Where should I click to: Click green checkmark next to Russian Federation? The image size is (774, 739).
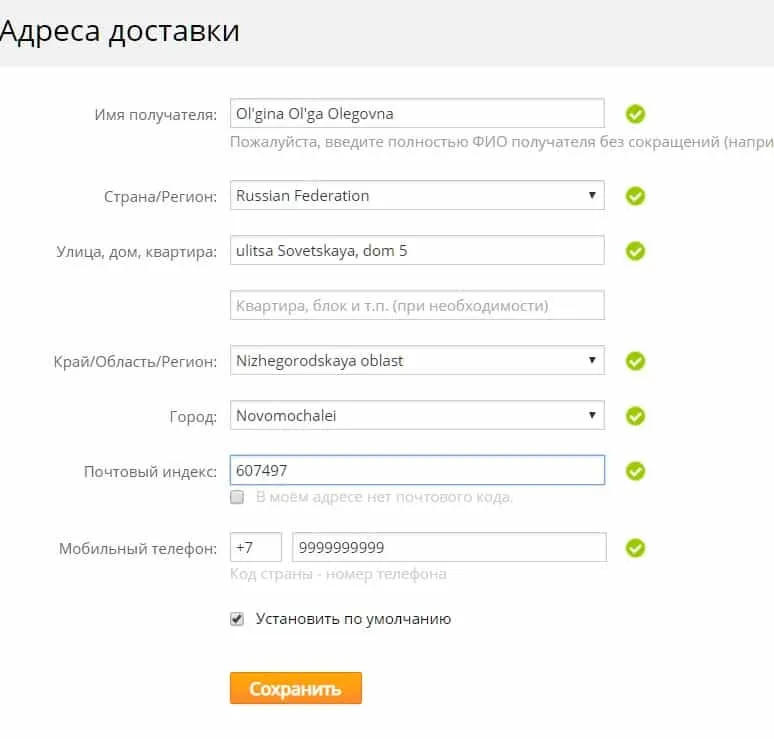click(x=635, y=196)
